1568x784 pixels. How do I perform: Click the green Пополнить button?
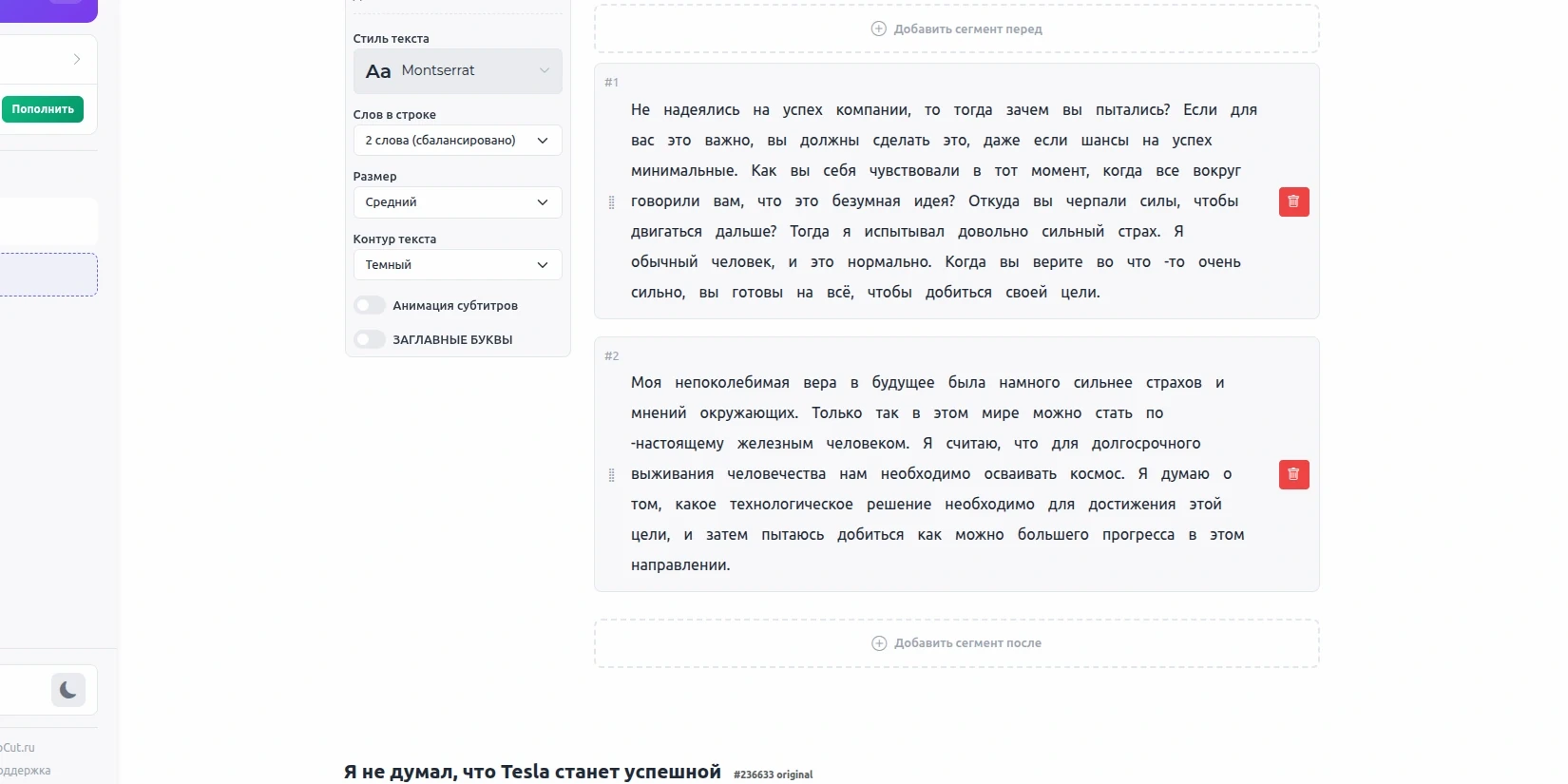pyautogui.click(x=43, y=109)
